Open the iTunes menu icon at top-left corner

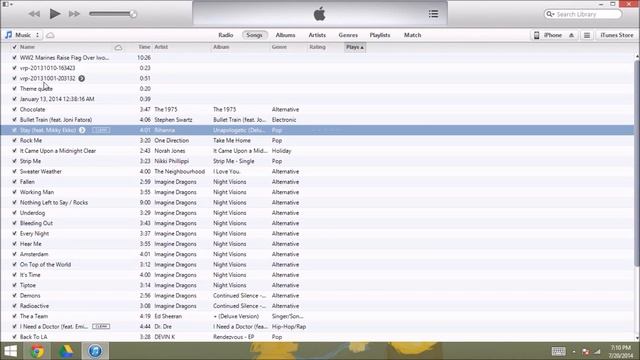pos(7,4)
